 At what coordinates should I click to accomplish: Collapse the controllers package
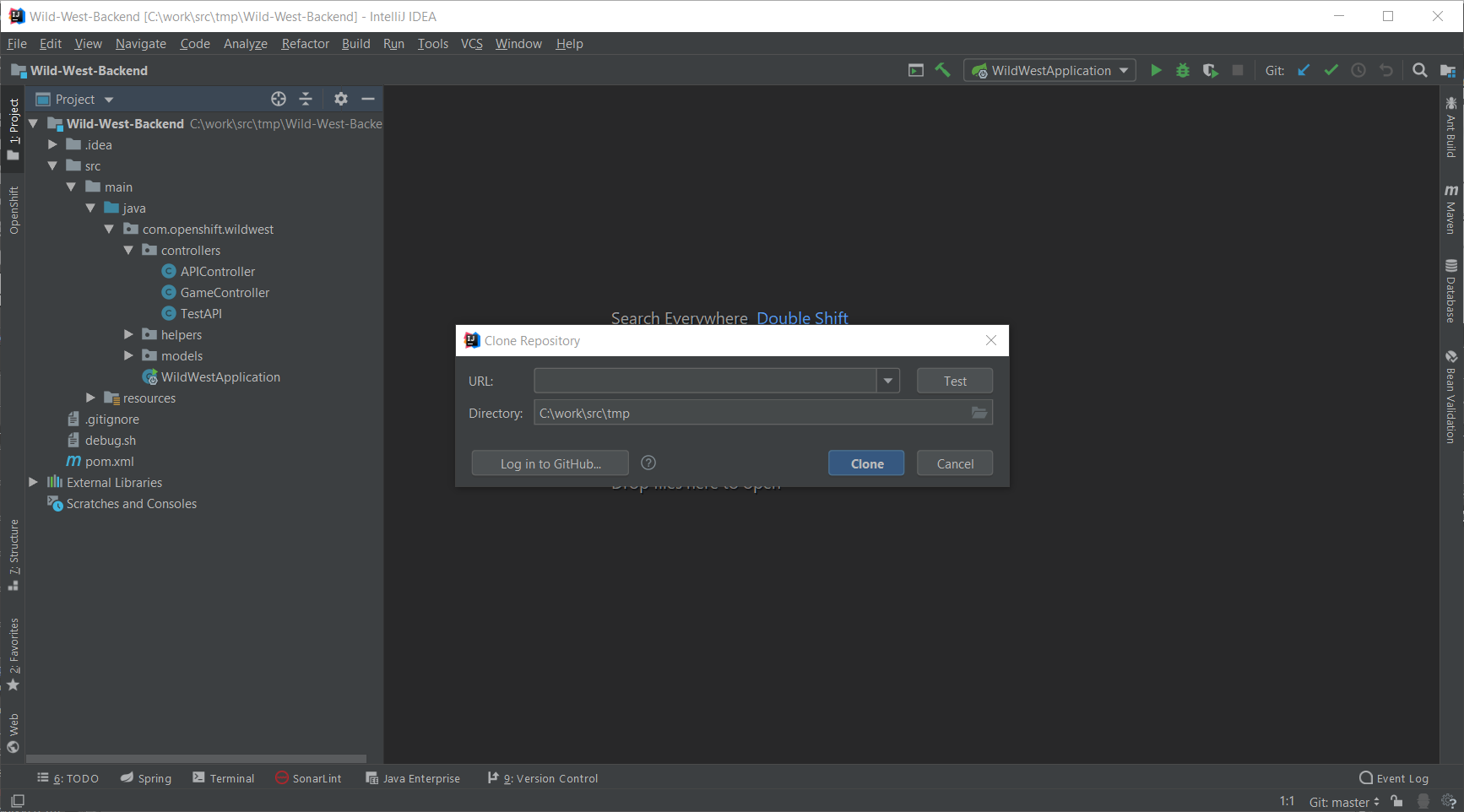point(128,250)
